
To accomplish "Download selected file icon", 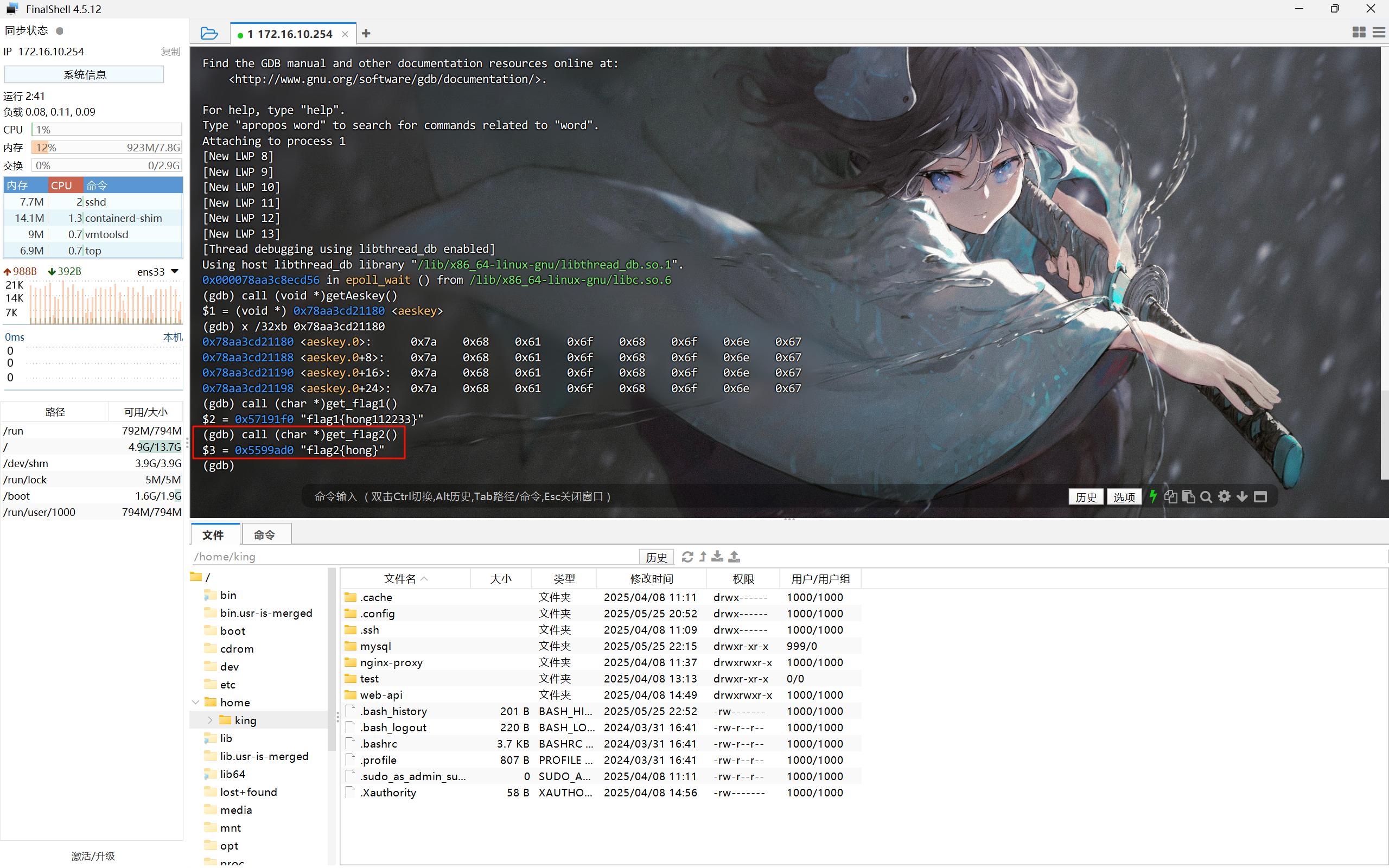I will (x=717, y=556).
